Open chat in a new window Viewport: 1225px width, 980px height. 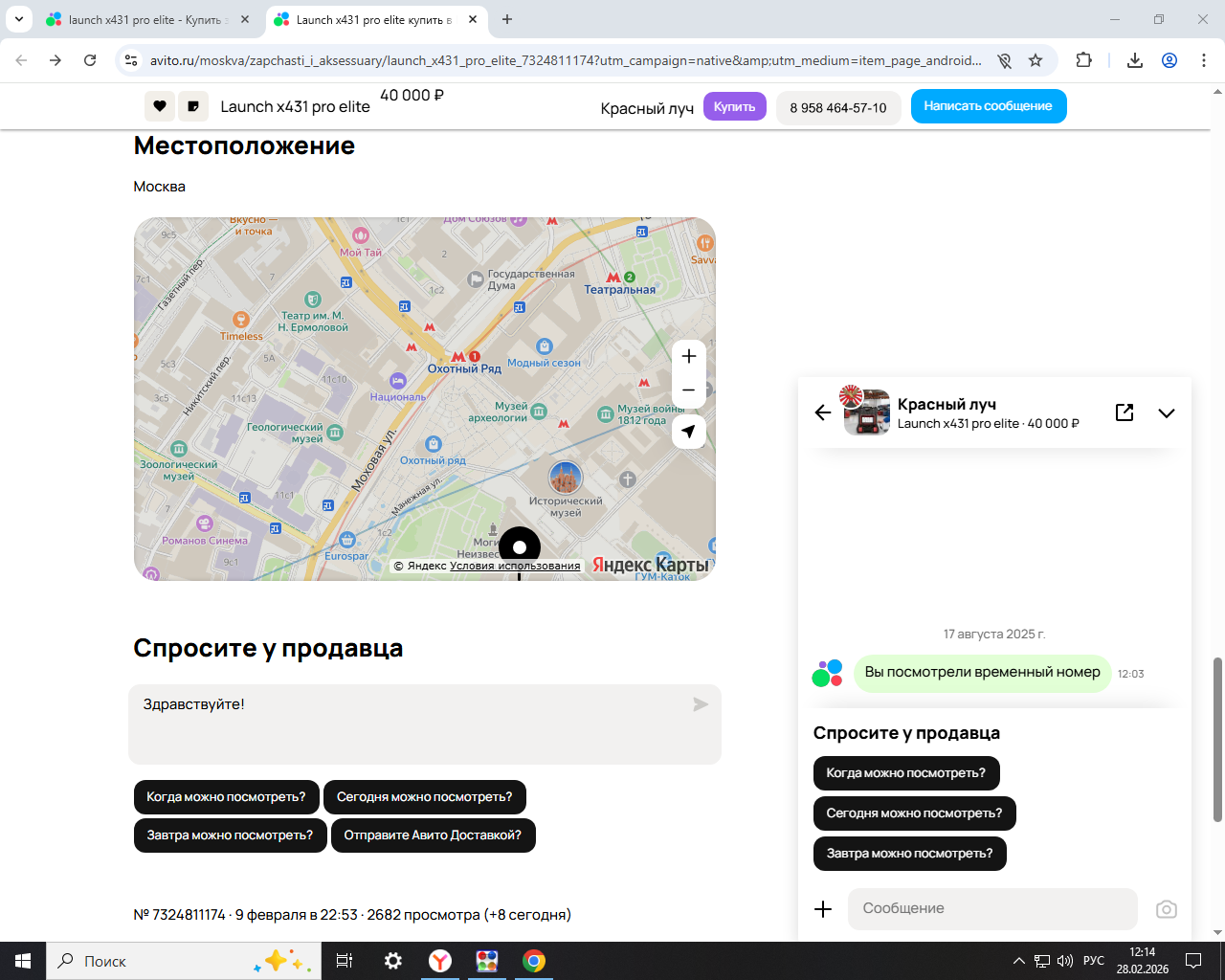1125,412
